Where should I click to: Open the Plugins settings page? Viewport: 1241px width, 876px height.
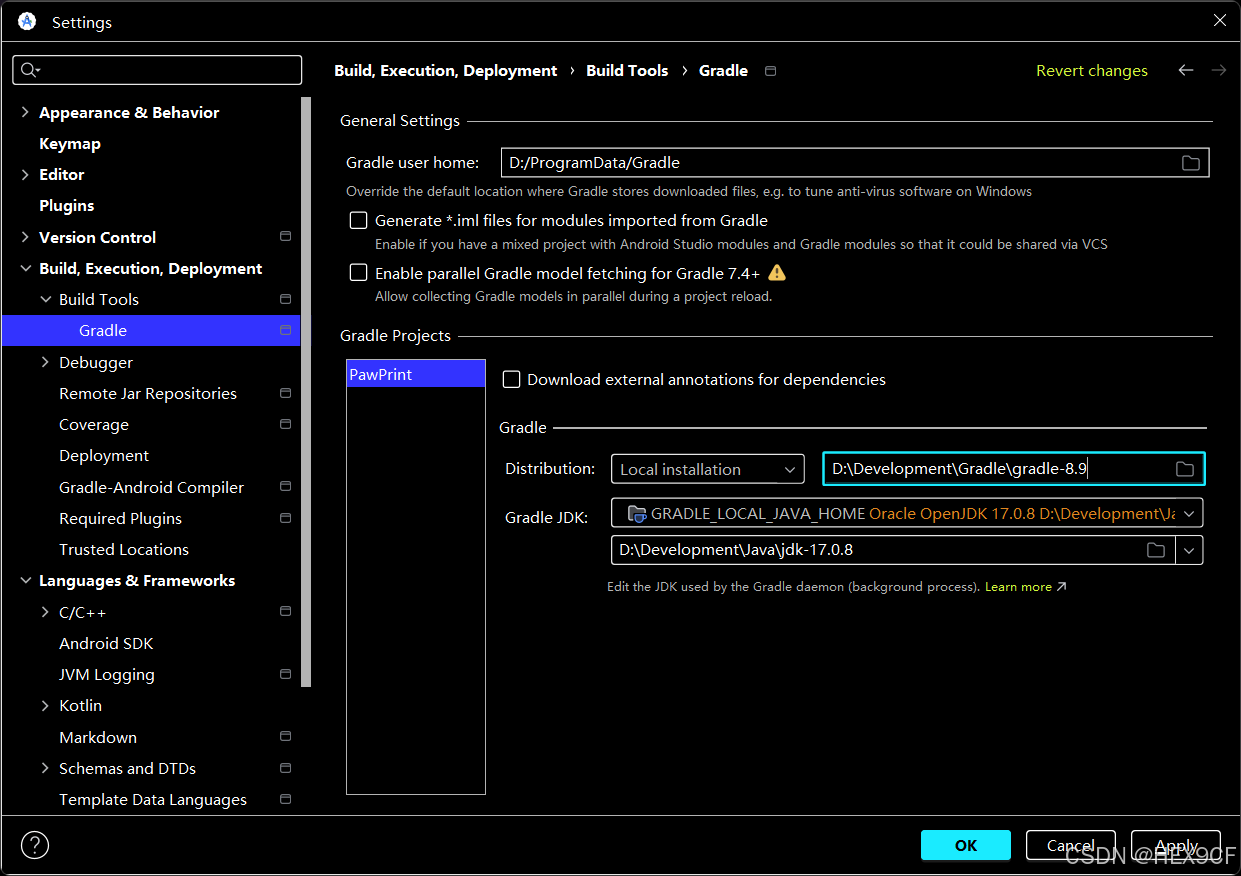pos(66,205)
